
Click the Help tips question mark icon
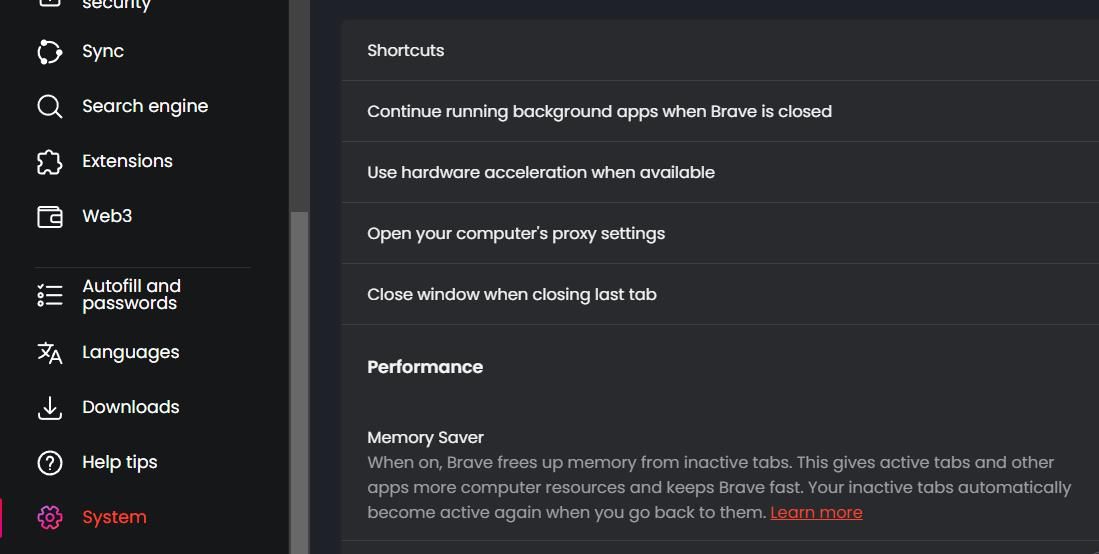click(50, 463)
